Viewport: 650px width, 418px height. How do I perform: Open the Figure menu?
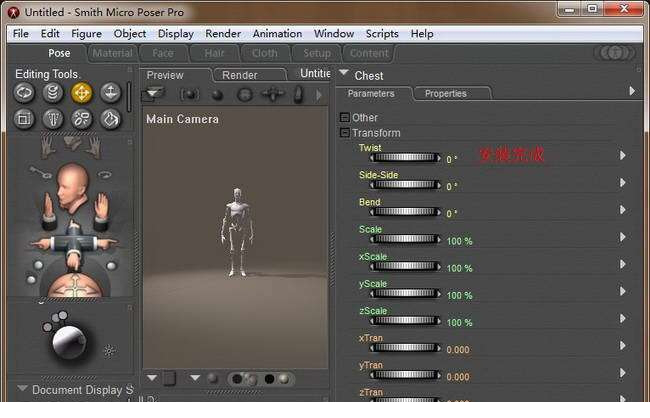[86, 34]
